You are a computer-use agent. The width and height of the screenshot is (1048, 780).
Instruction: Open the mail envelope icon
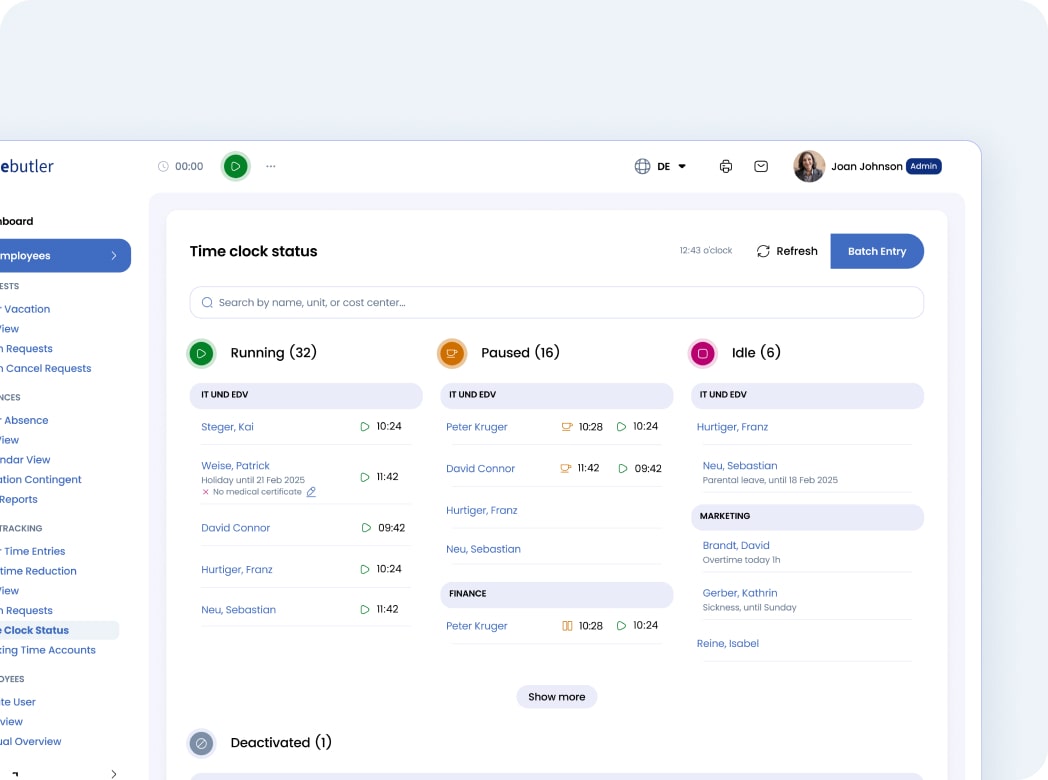click(x=761, y=167)
